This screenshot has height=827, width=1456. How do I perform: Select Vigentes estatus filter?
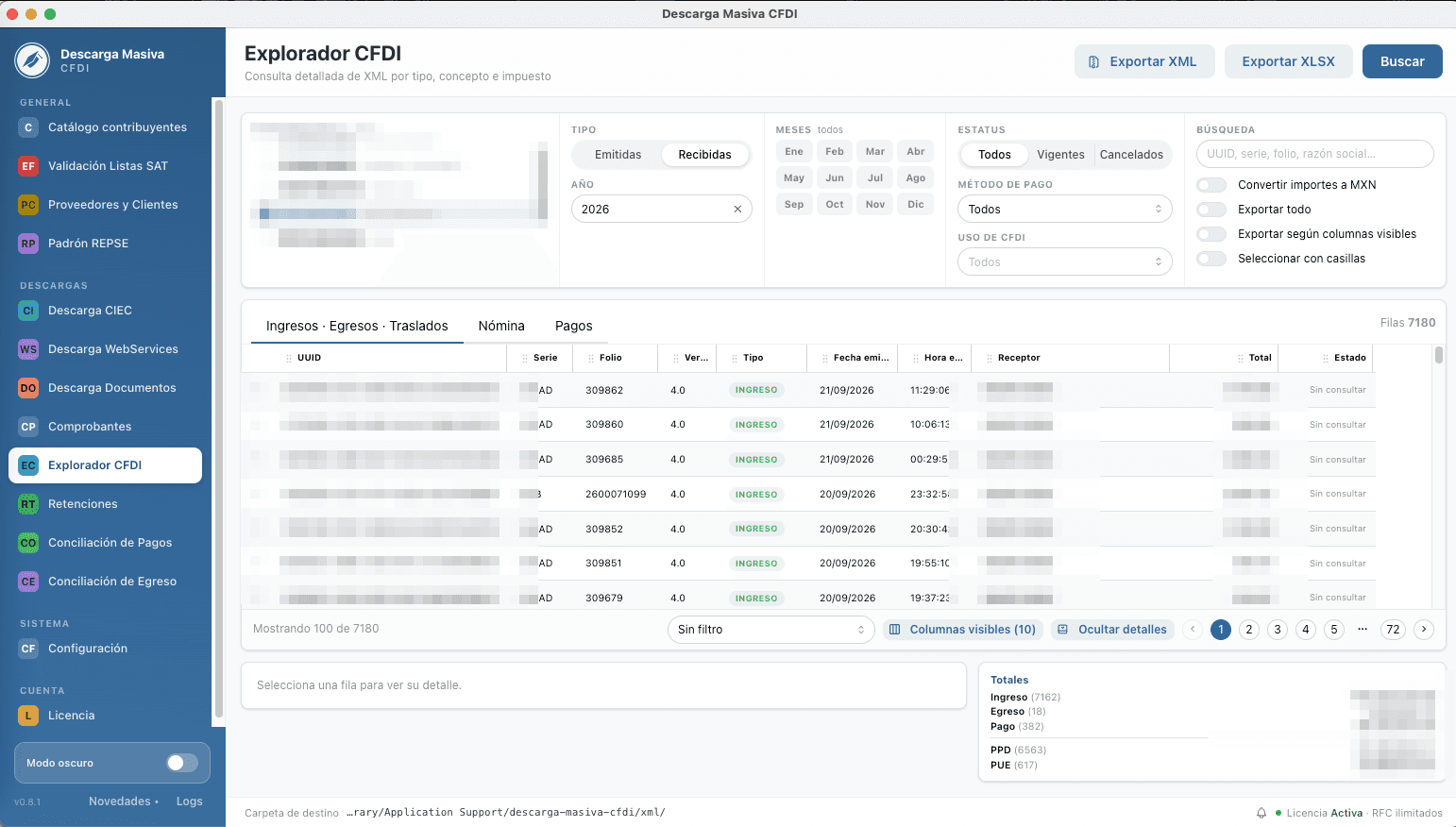(x=1060, y=155)
